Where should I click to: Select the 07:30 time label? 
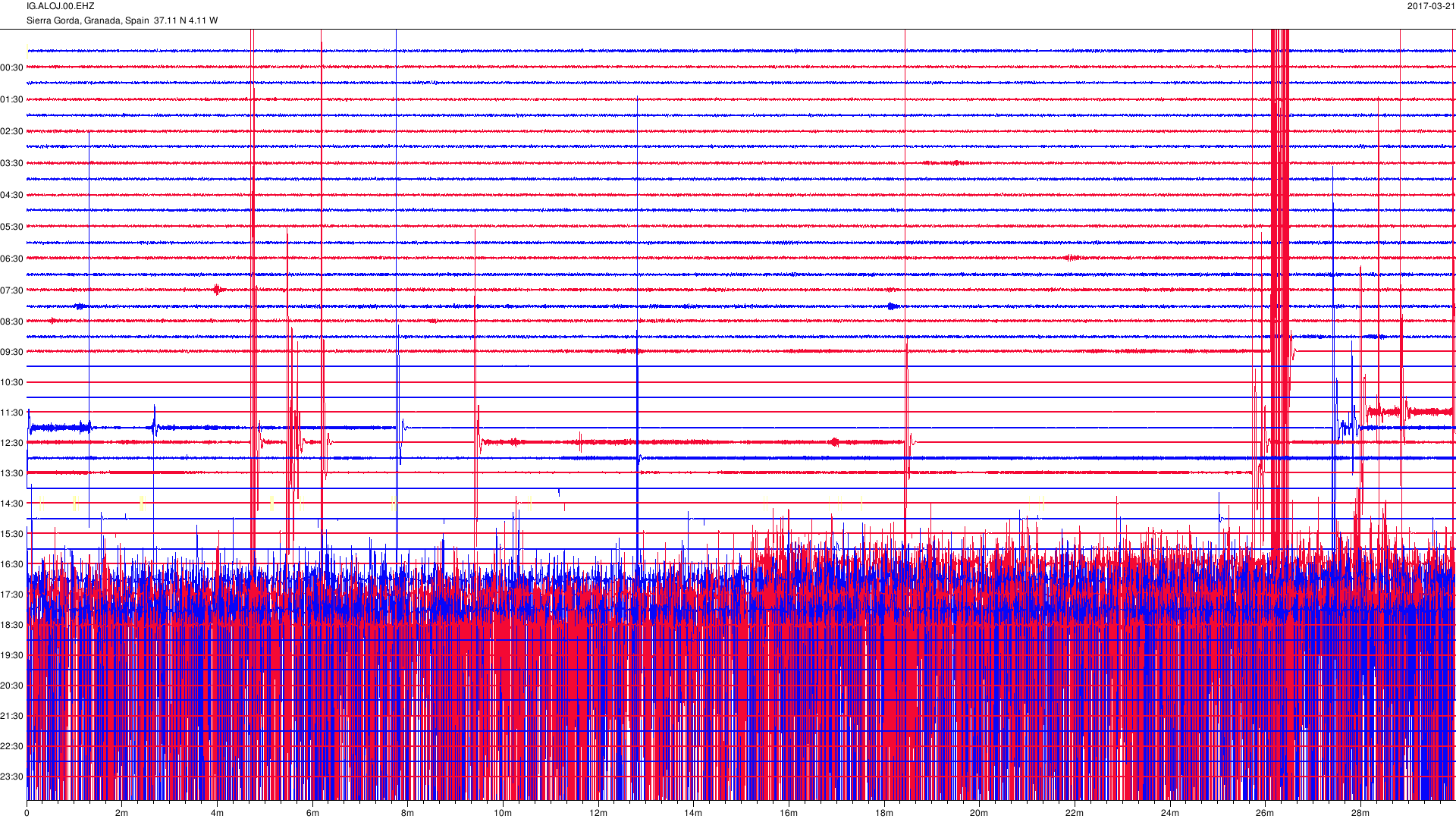12,290
